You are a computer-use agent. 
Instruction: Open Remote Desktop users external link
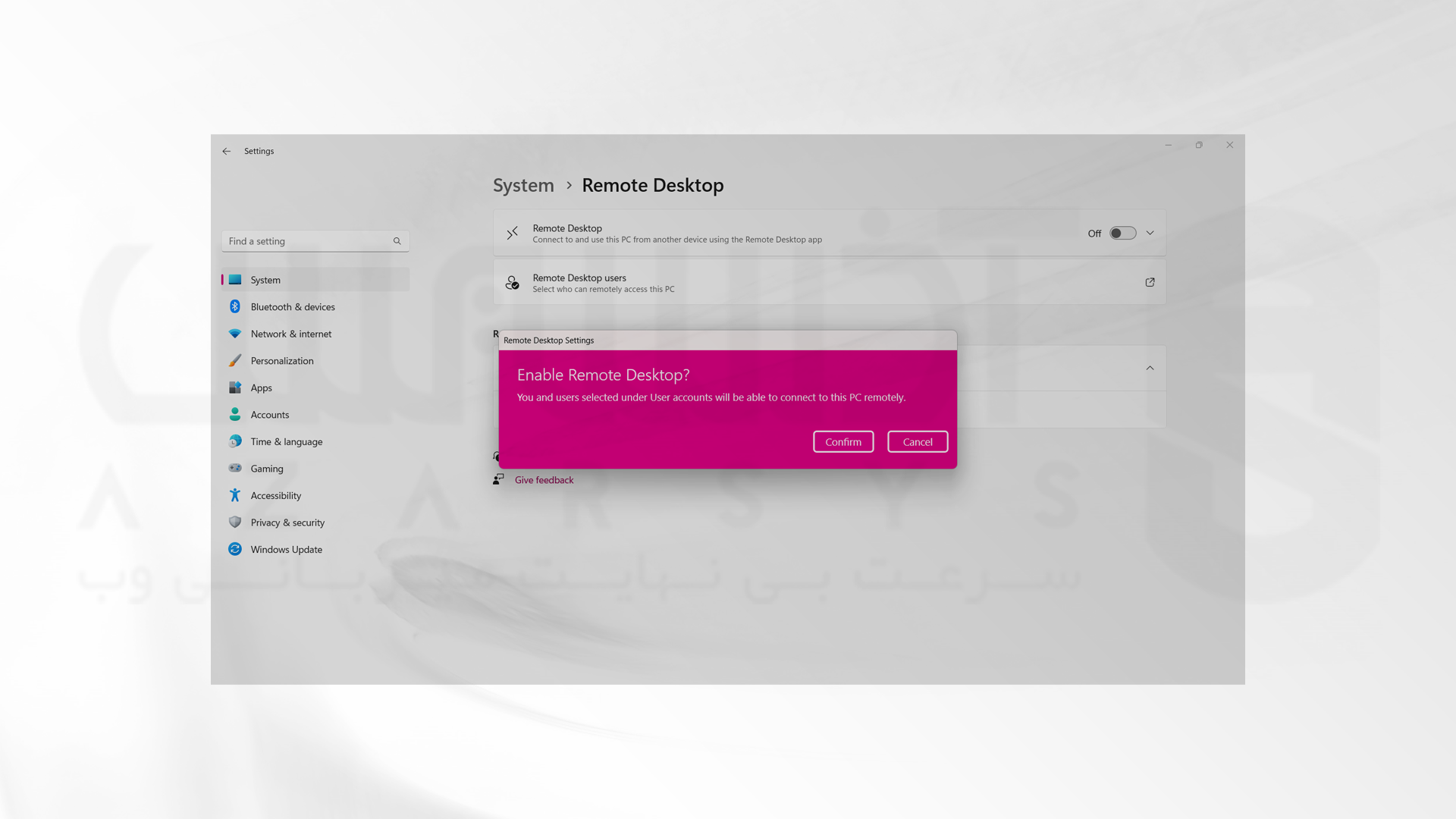click(x=1150, y=282)
